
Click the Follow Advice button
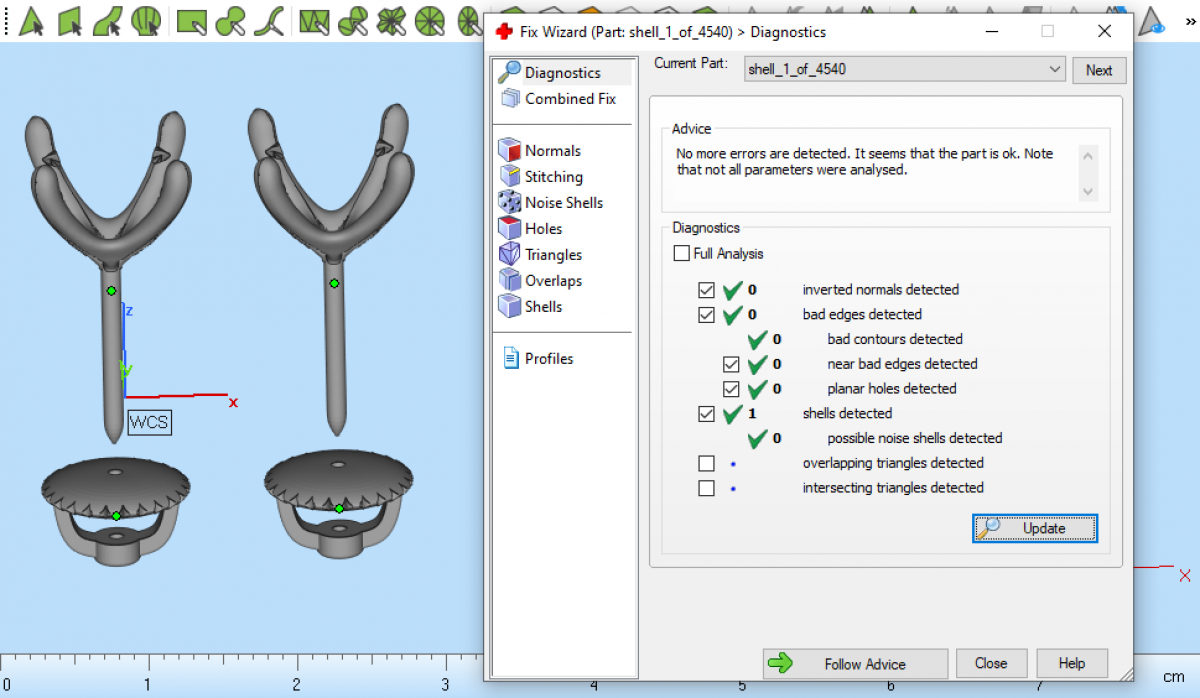coord(855,664)
